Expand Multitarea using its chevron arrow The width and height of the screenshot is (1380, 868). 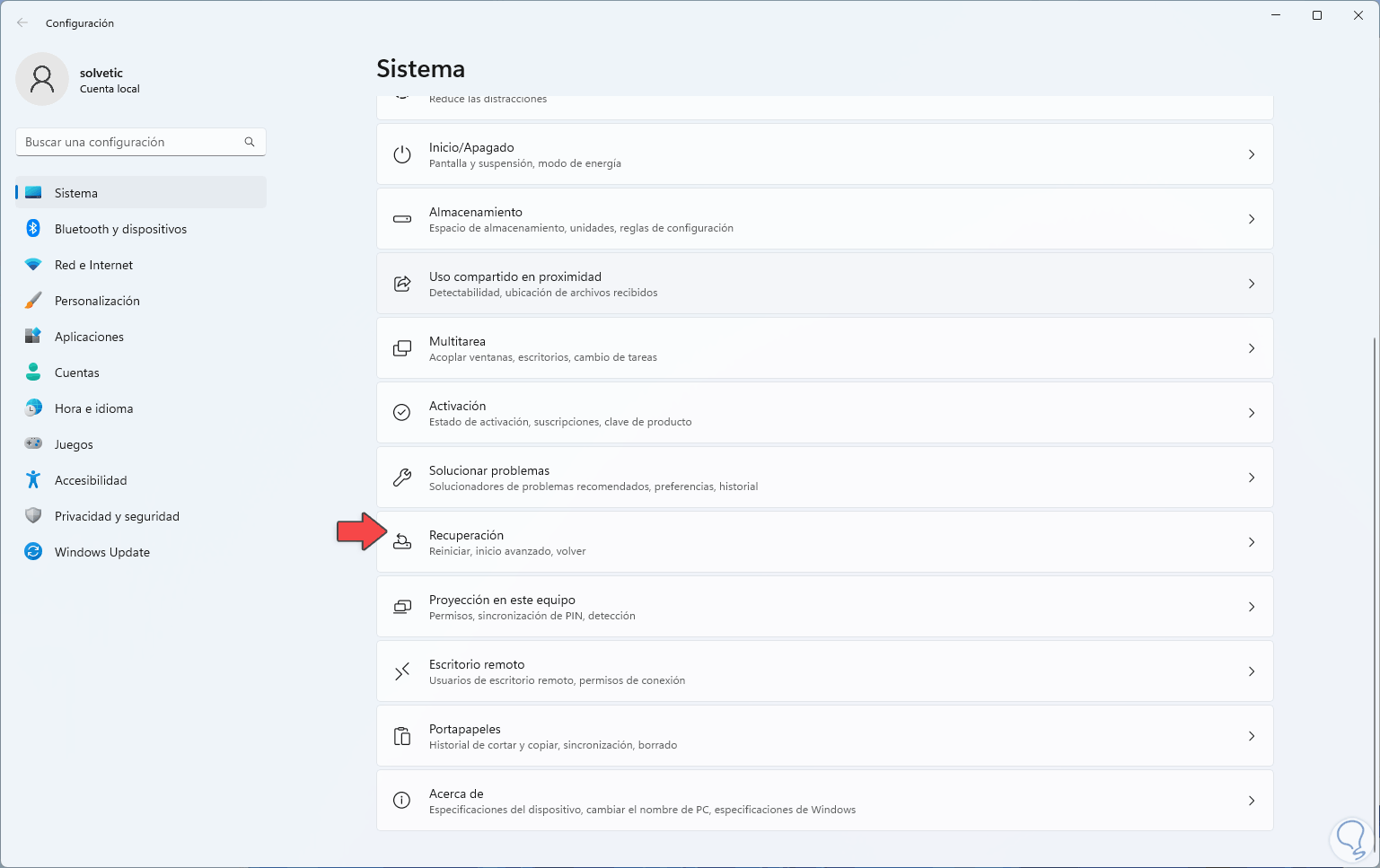pyautogui.click(x=1252, y=348)
